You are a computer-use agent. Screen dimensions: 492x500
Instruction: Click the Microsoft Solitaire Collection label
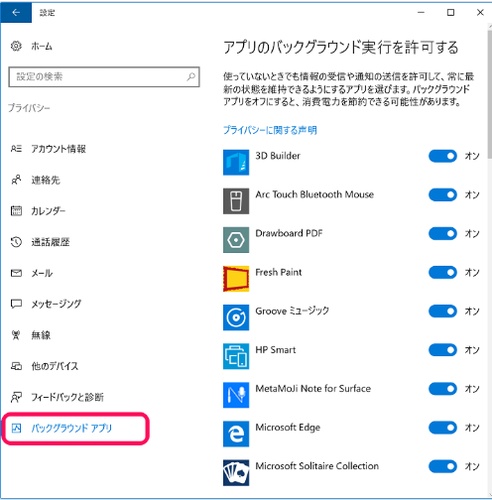pyautogui.click(x=317, y=466)
